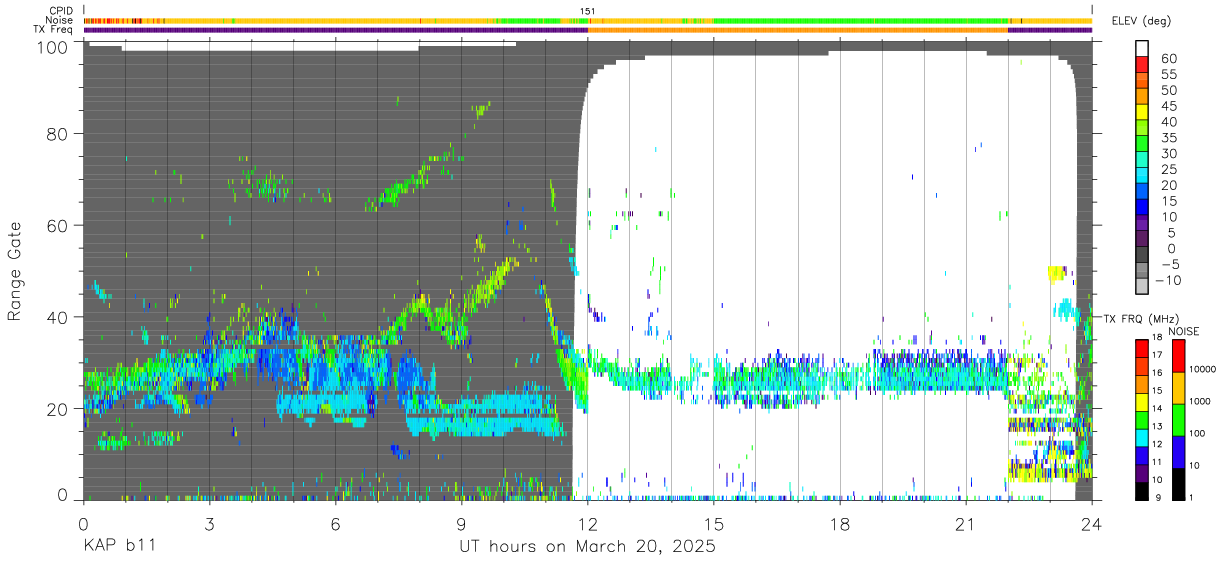
Task: Click the x-axis hour tick label 9
Action: click(x=461, y=524)
